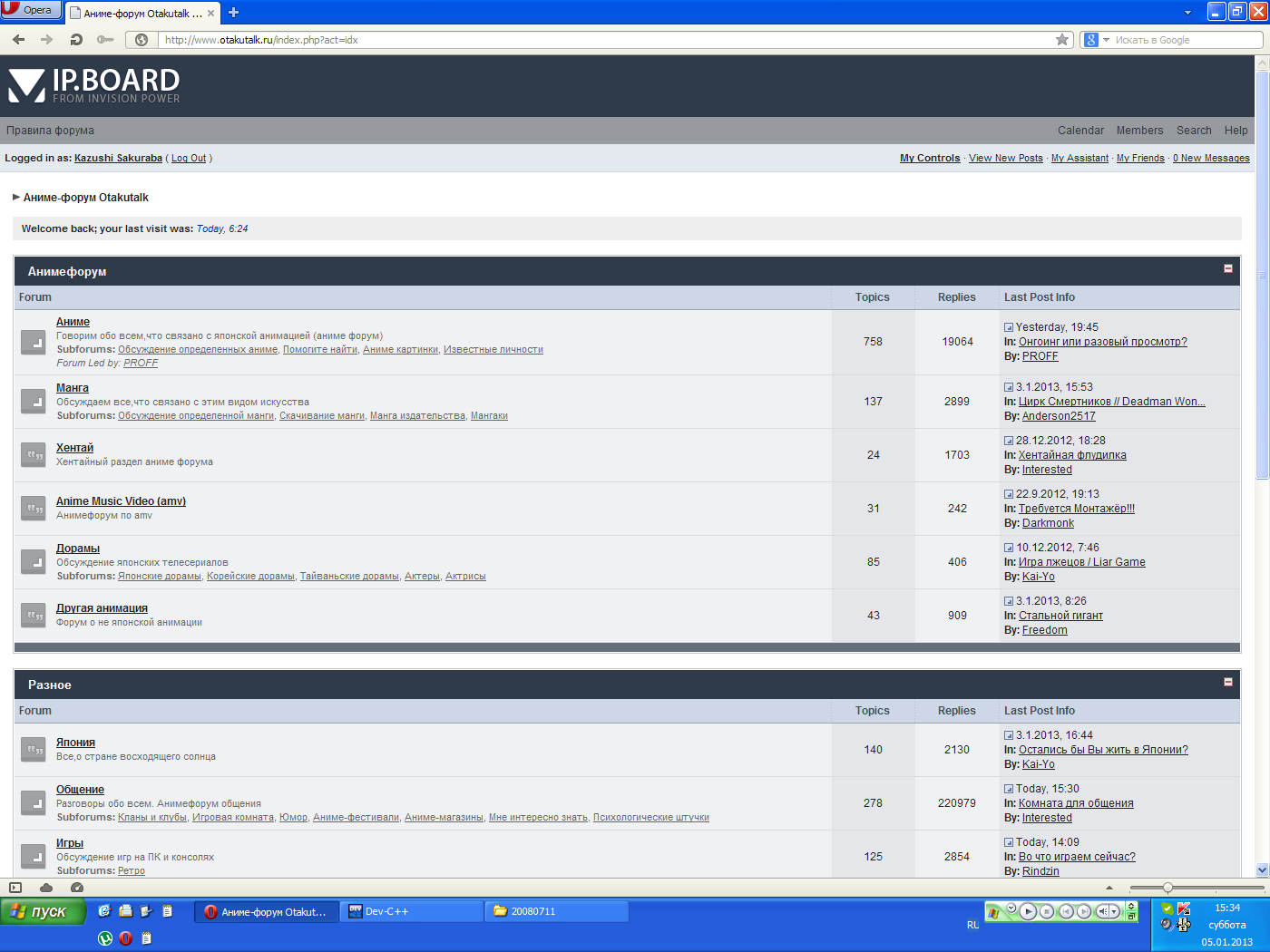The height and width of the screenshot is (952, 1270).
Task: Adjust the page zoom slider handle
Action: tap(1167, 888)
